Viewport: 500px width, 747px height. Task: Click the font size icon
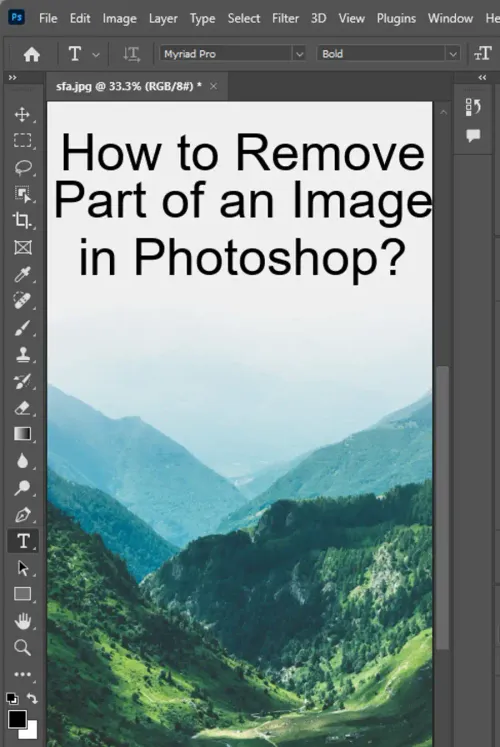click(x=482, y=54)
